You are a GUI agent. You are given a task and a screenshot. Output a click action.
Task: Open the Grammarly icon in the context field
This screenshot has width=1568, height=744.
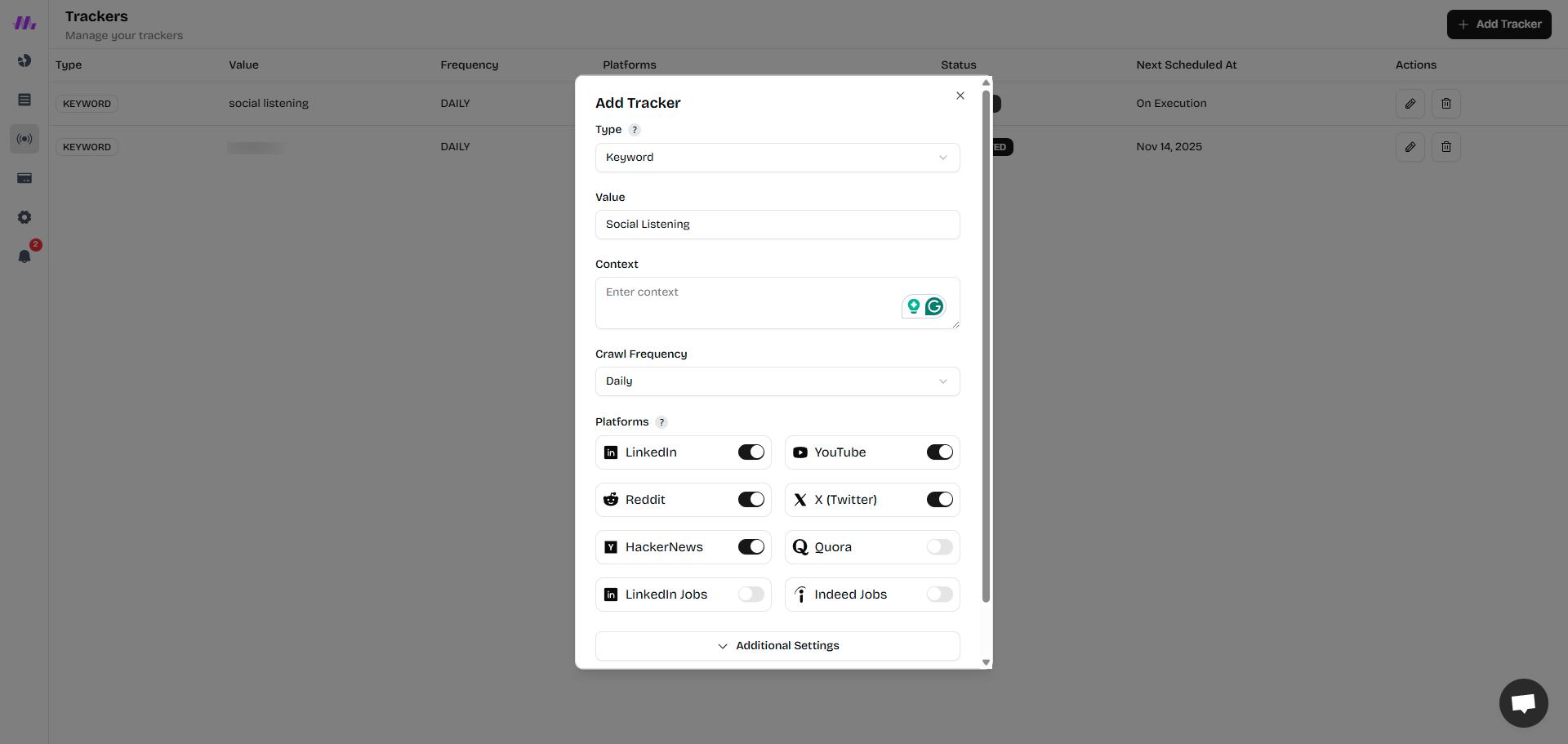tap(935, 306)
